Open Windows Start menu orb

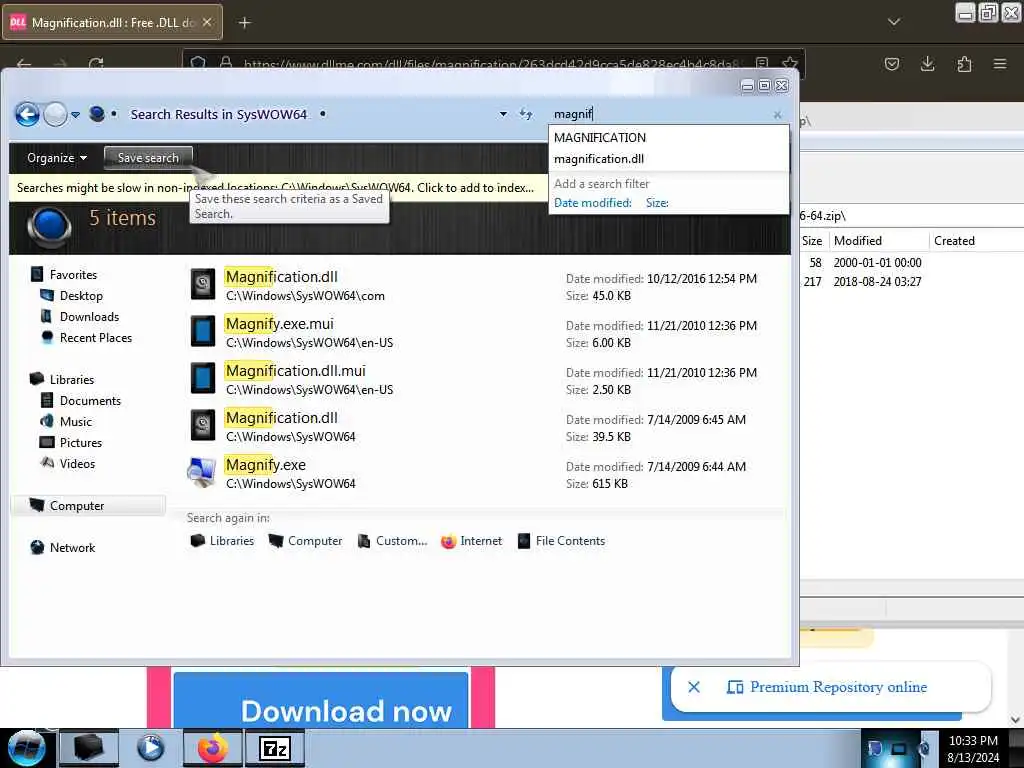click(27, 748)
